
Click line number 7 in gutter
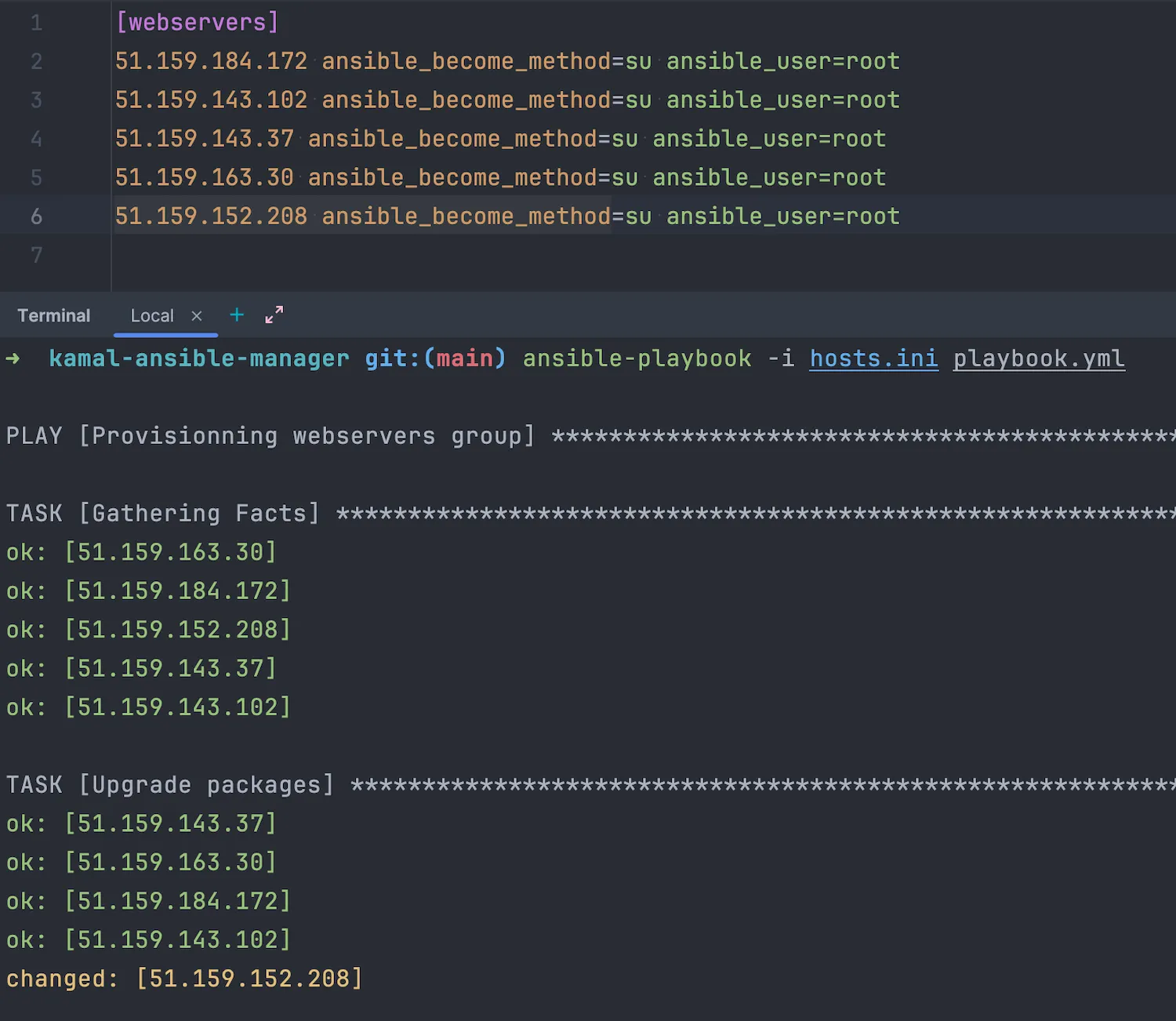[x=36, y=256]
